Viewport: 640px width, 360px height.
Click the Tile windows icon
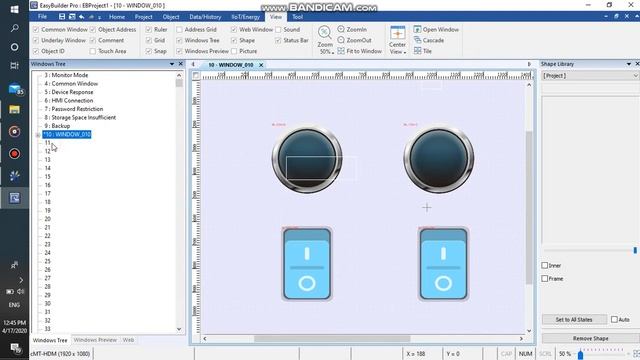click(417, 51)
